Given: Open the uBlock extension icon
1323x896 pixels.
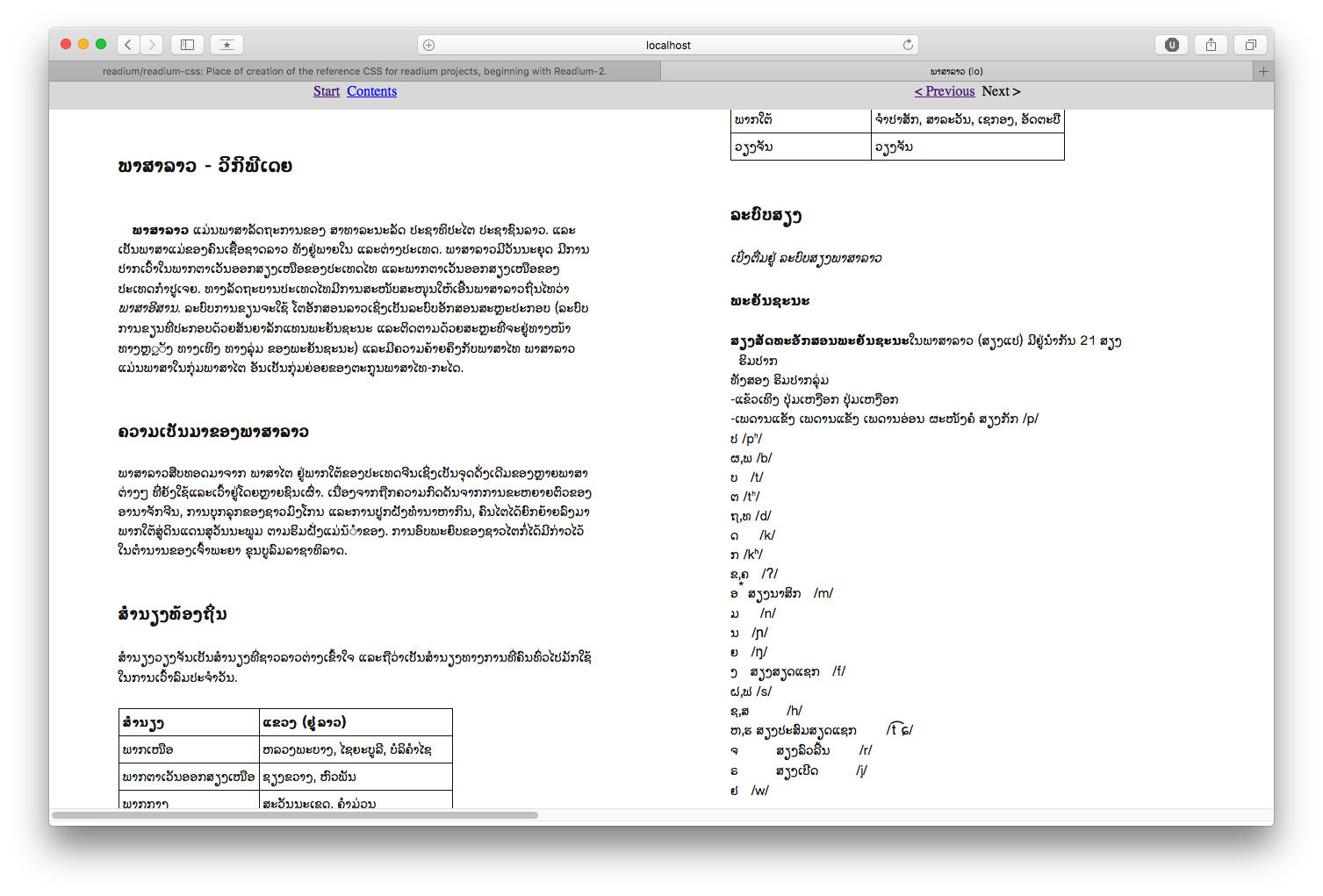Looking at the screenshot, I should [x=1171, y=45].
